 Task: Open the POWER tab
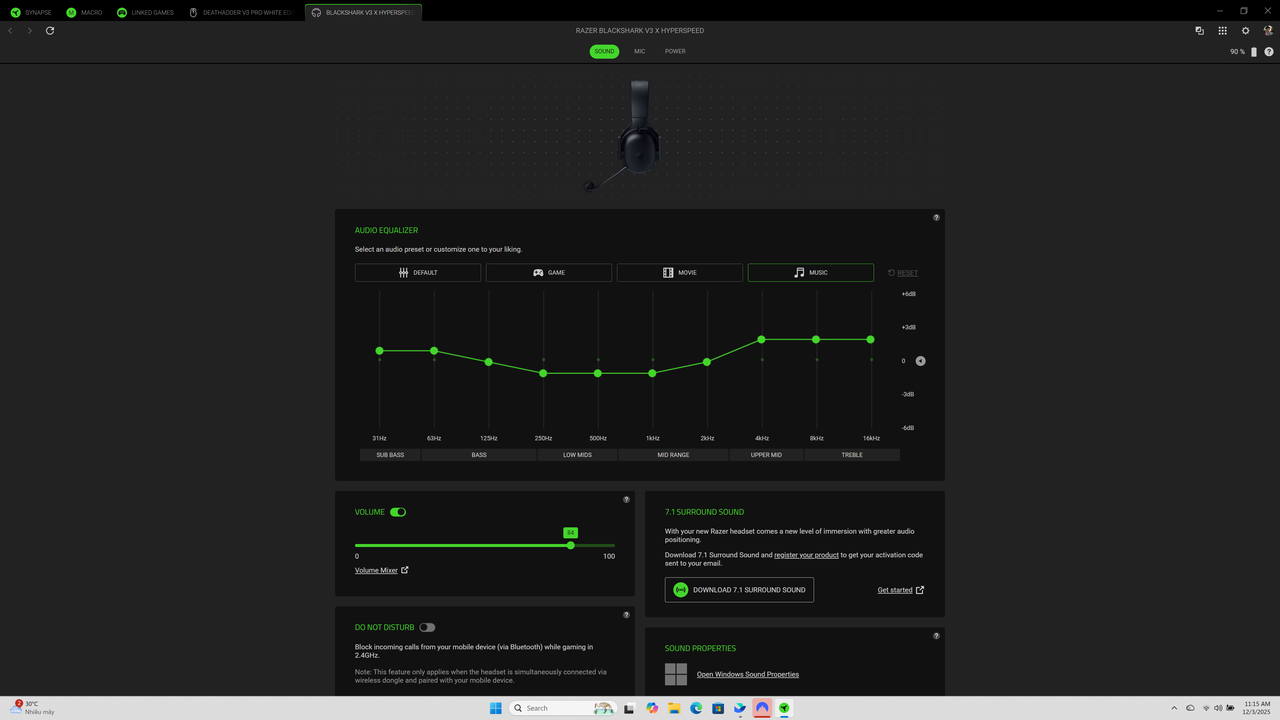click(675, 51)
